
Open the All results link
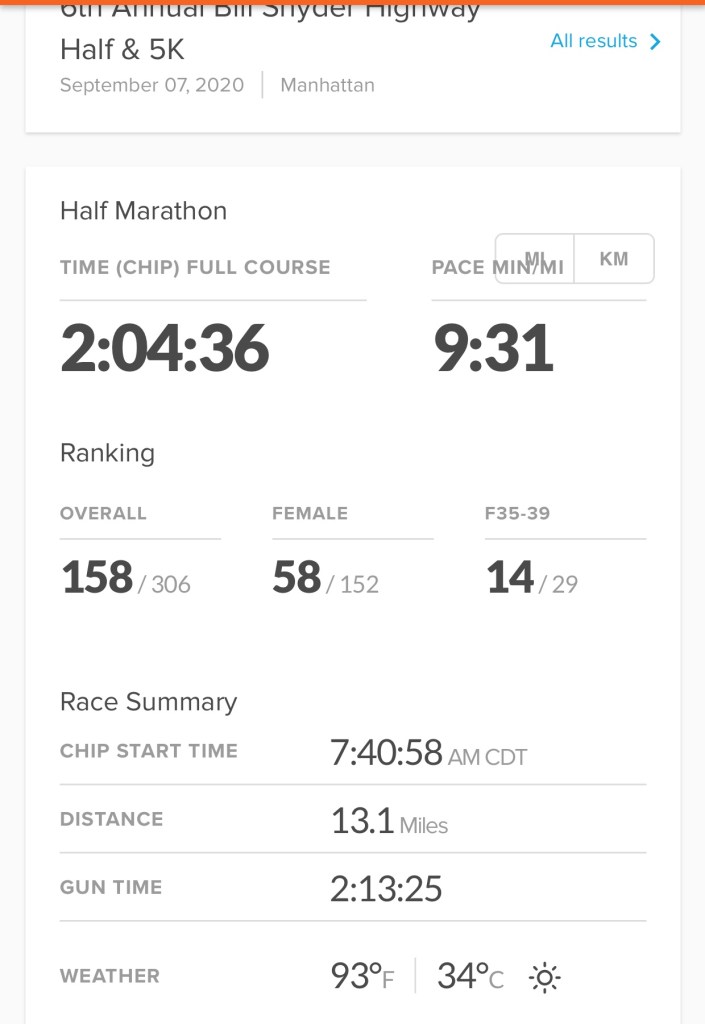pyautogui.click(x=594, y=41)
